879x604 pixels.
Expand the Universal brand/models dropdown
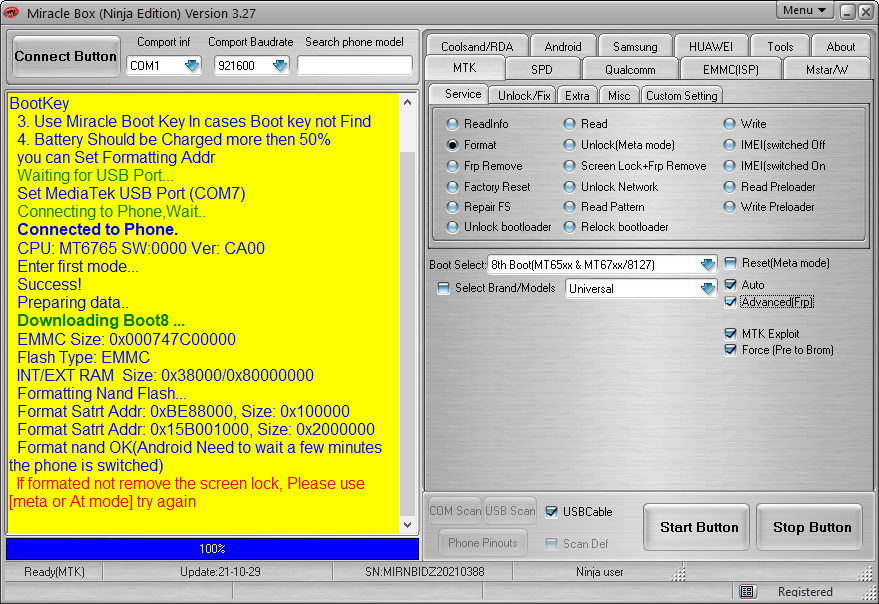pos(708,289)
